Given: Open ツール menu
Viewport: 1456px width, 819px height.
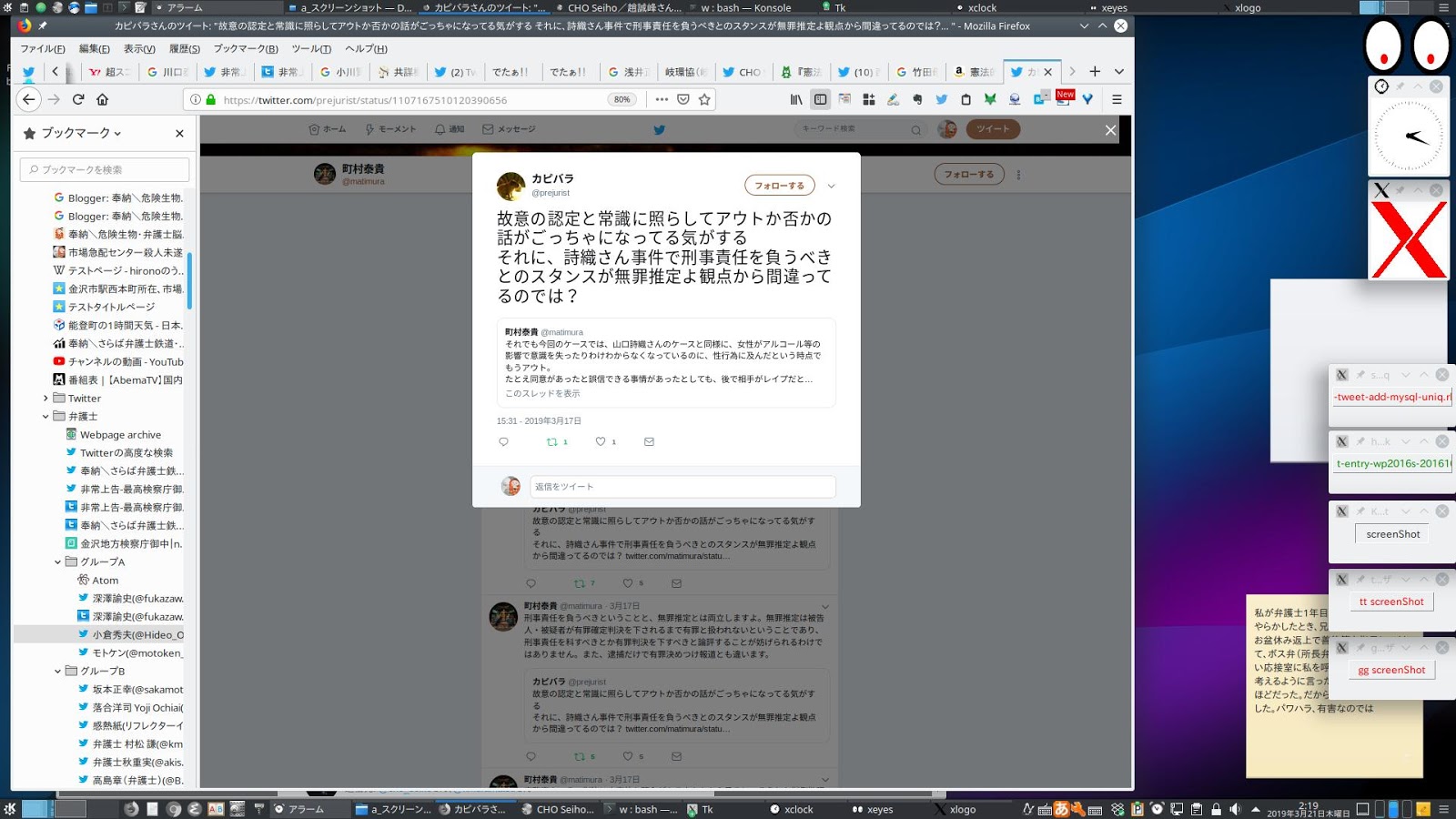Looking at the screenshot, I should click(311, 48).
